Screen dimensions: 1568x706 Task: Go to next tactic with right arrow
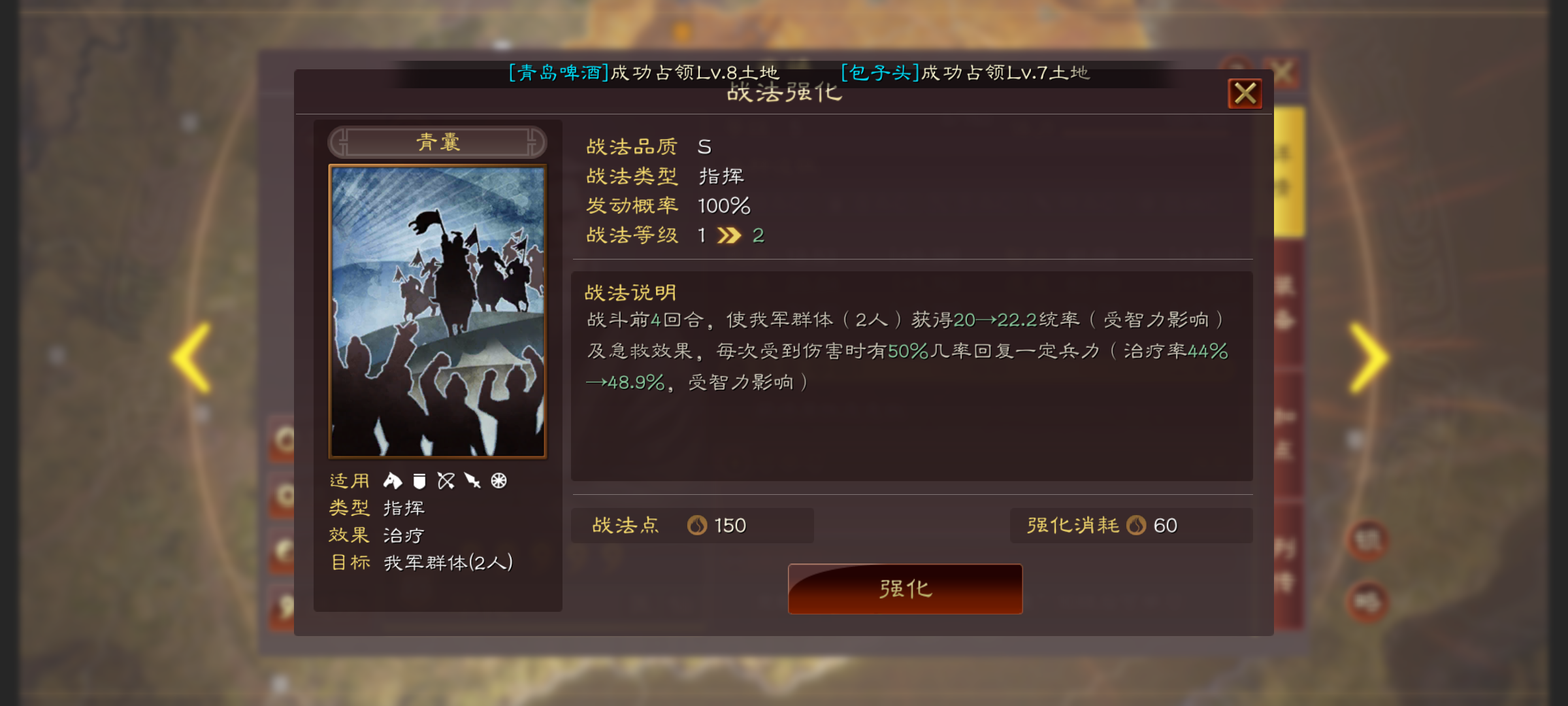[x=1369, y=358]
